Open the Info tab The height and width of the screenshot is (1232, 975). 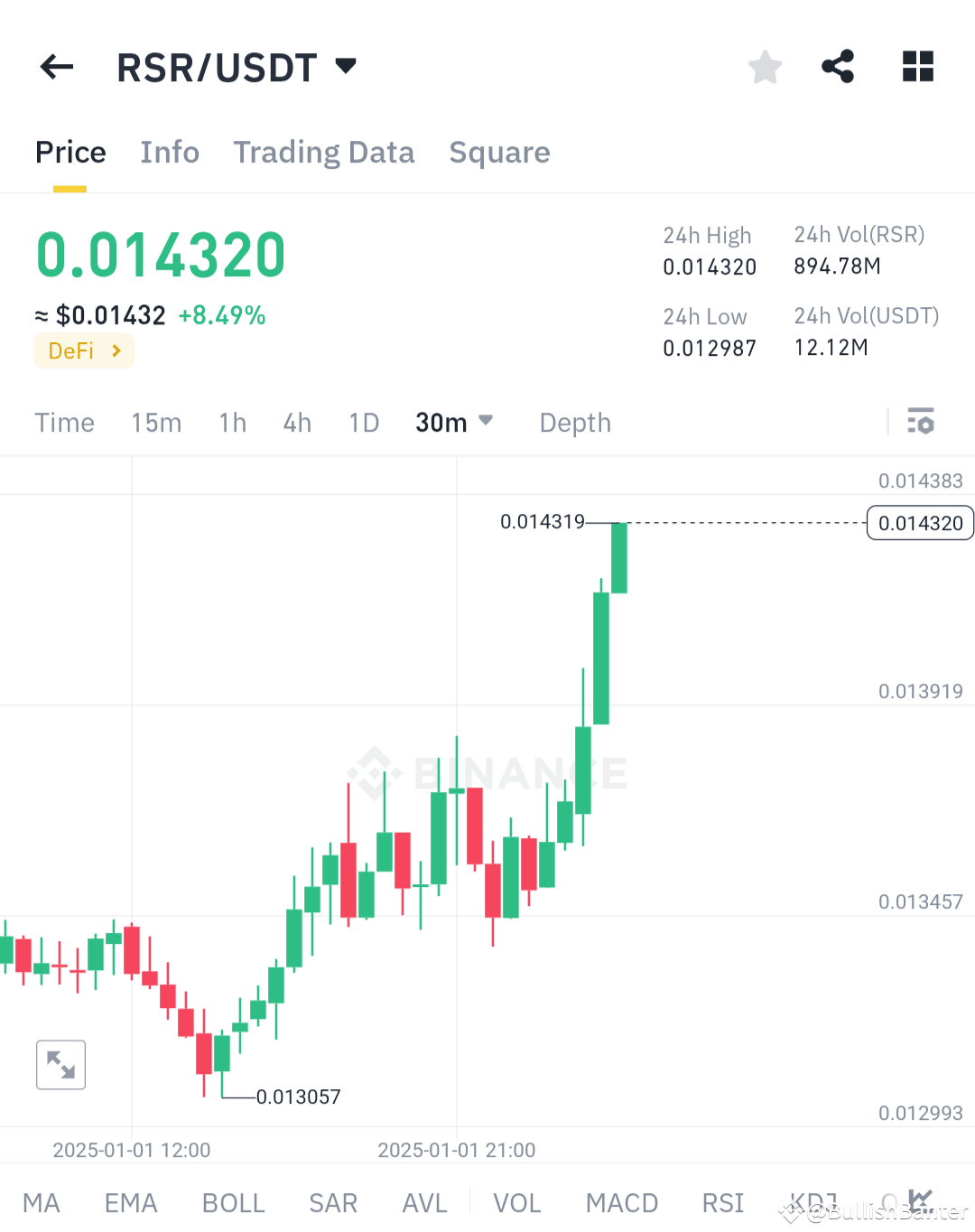(x=169, y=152)
